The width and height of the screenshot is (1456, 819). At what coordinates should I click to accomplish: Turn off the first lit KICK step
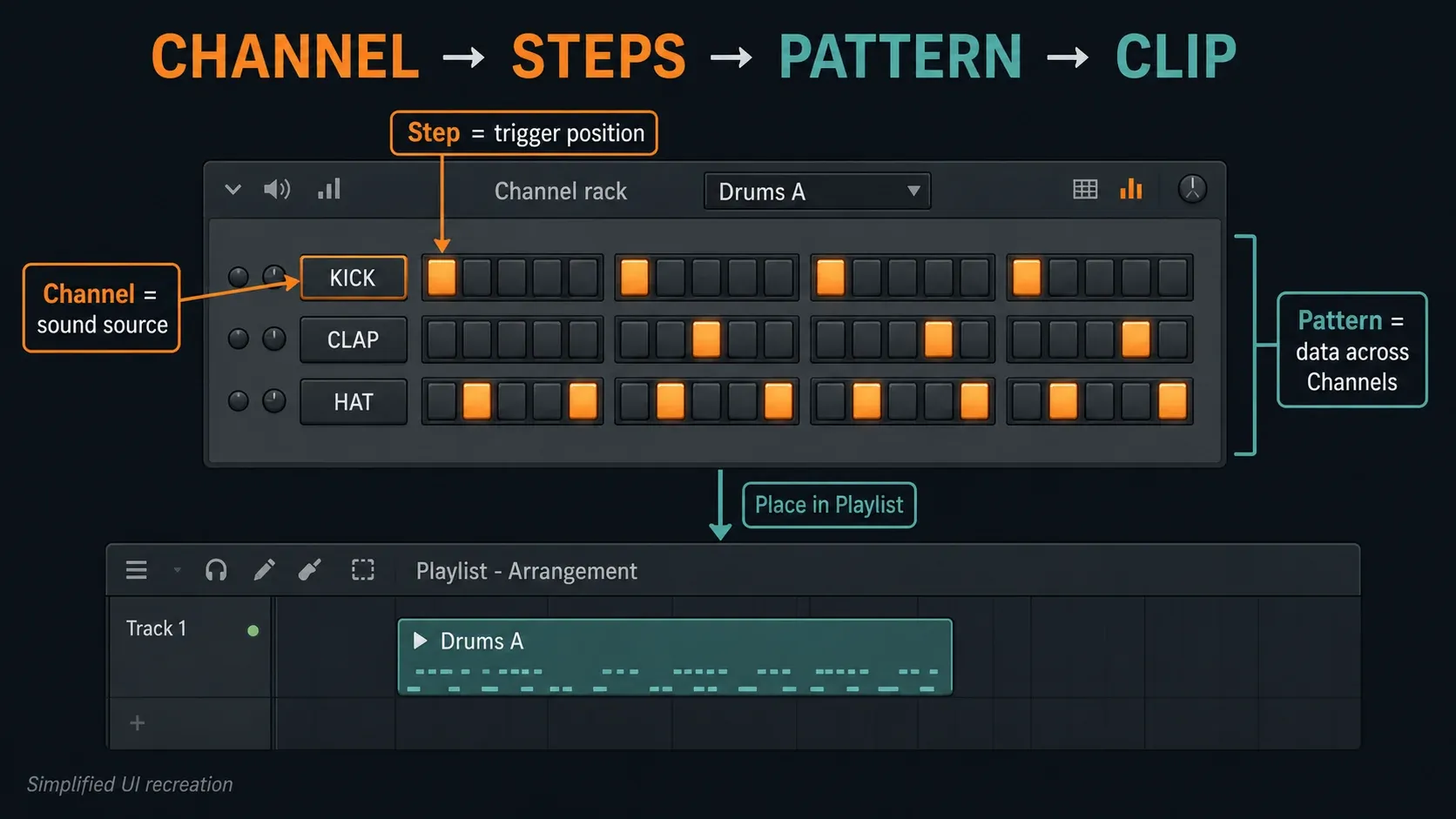(x=442, y=278)
